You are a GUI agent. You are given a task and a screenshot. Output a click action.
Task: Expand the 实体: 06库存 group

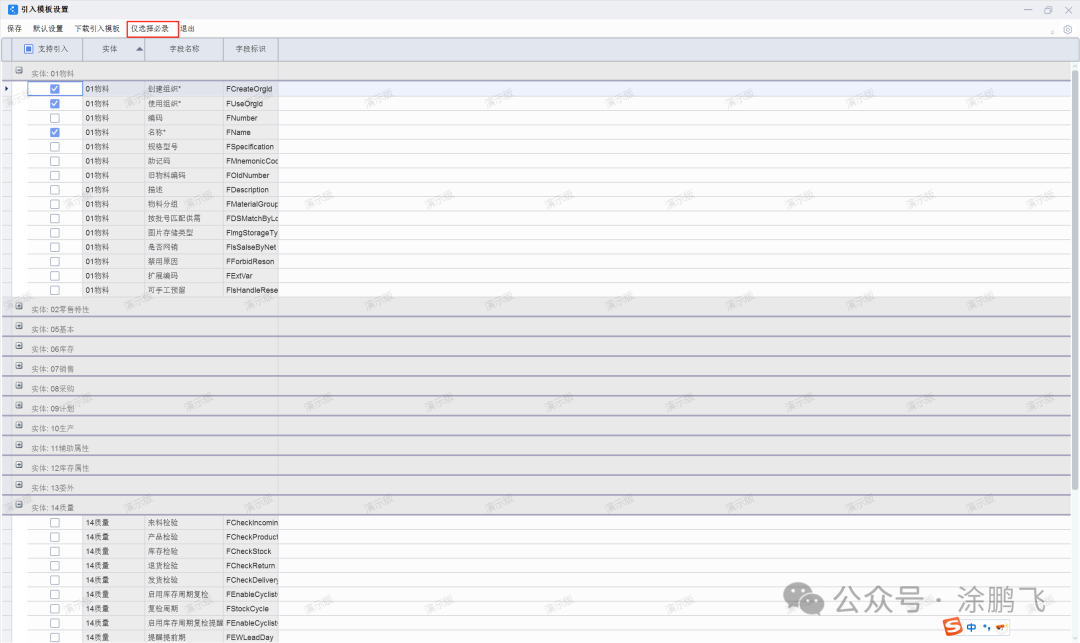coord(19,346)
